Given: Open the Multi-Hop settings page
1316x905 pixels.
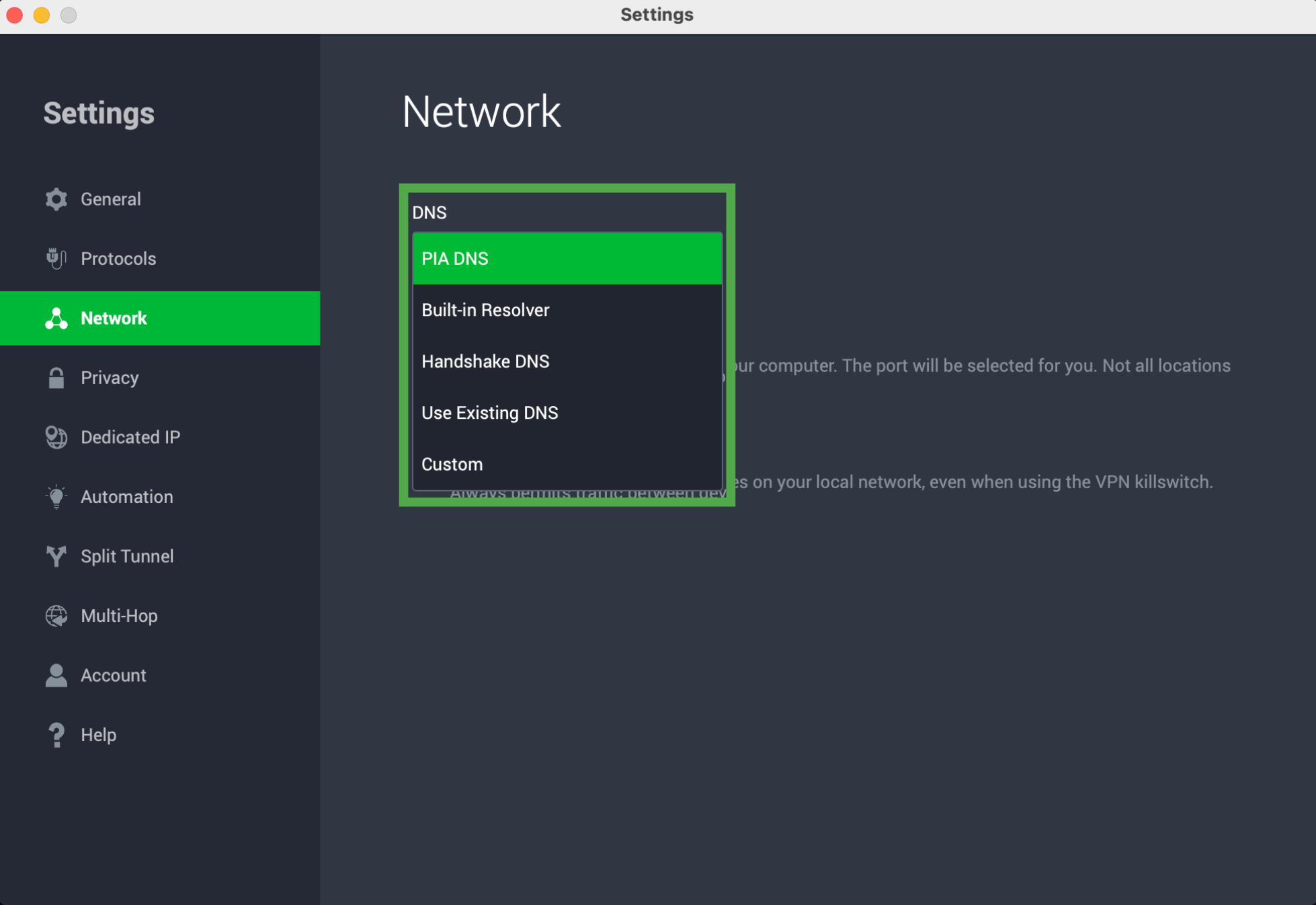Looking at the screenshot, I should point(160,616).
